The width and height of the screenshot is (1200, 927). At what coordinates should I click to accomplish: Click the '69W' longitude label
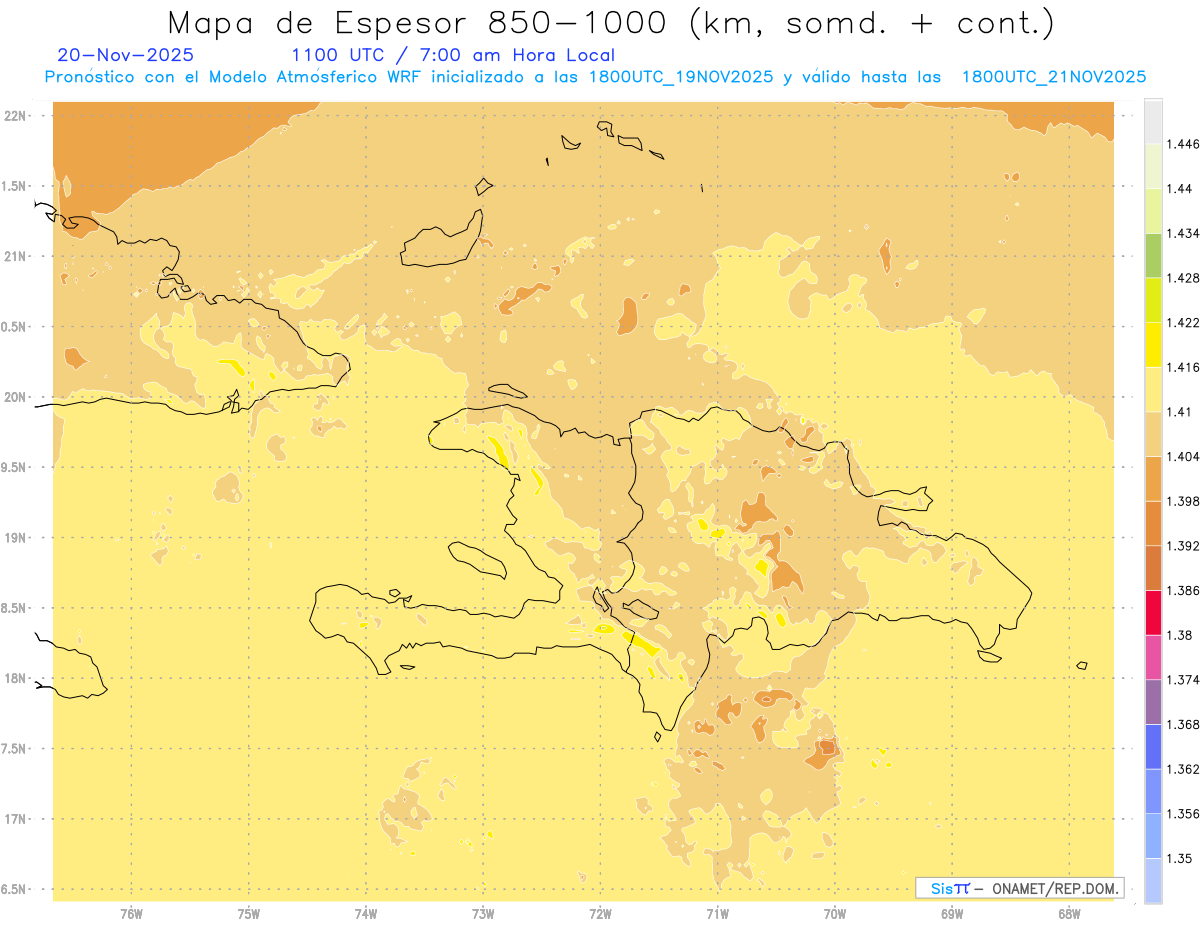(x=952, y=913)
